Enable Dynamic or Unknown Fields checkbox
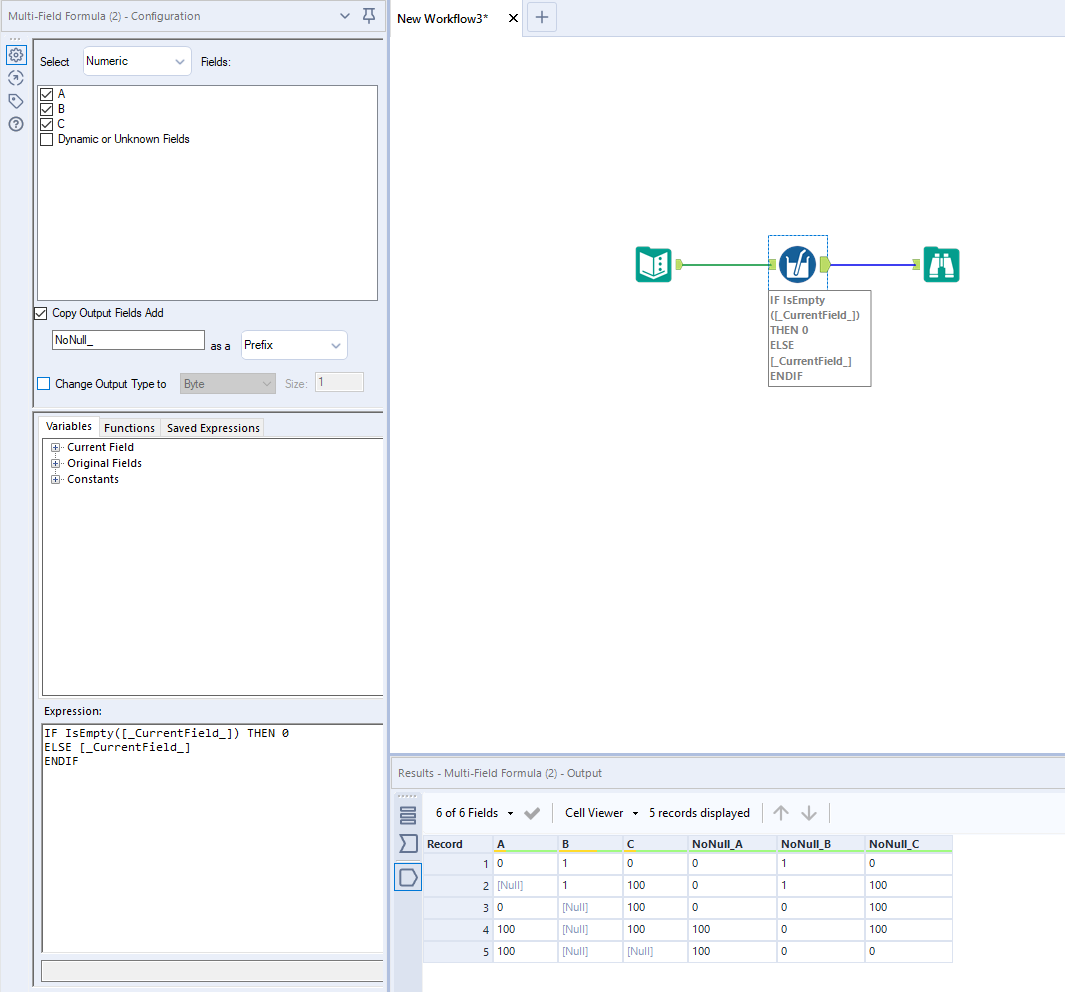1065x992 pixels. (x=46, y=140)
